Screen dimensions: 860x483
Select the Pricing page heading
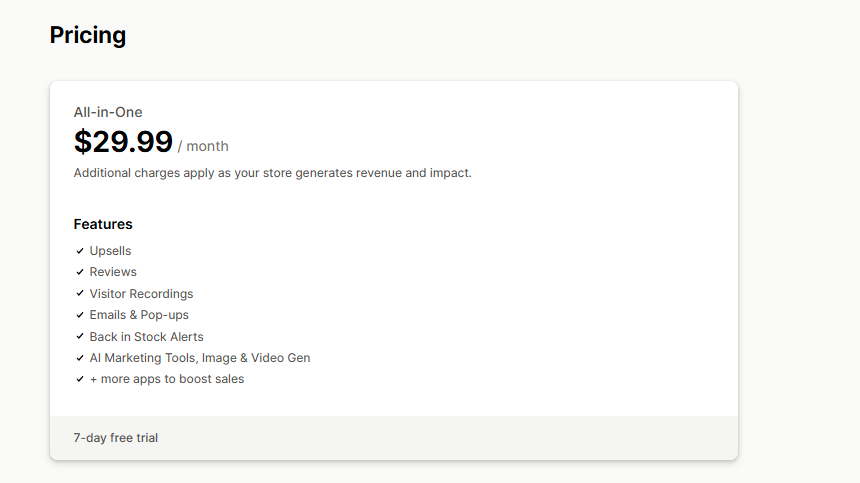pyautogui.click(x=88, y=36)
